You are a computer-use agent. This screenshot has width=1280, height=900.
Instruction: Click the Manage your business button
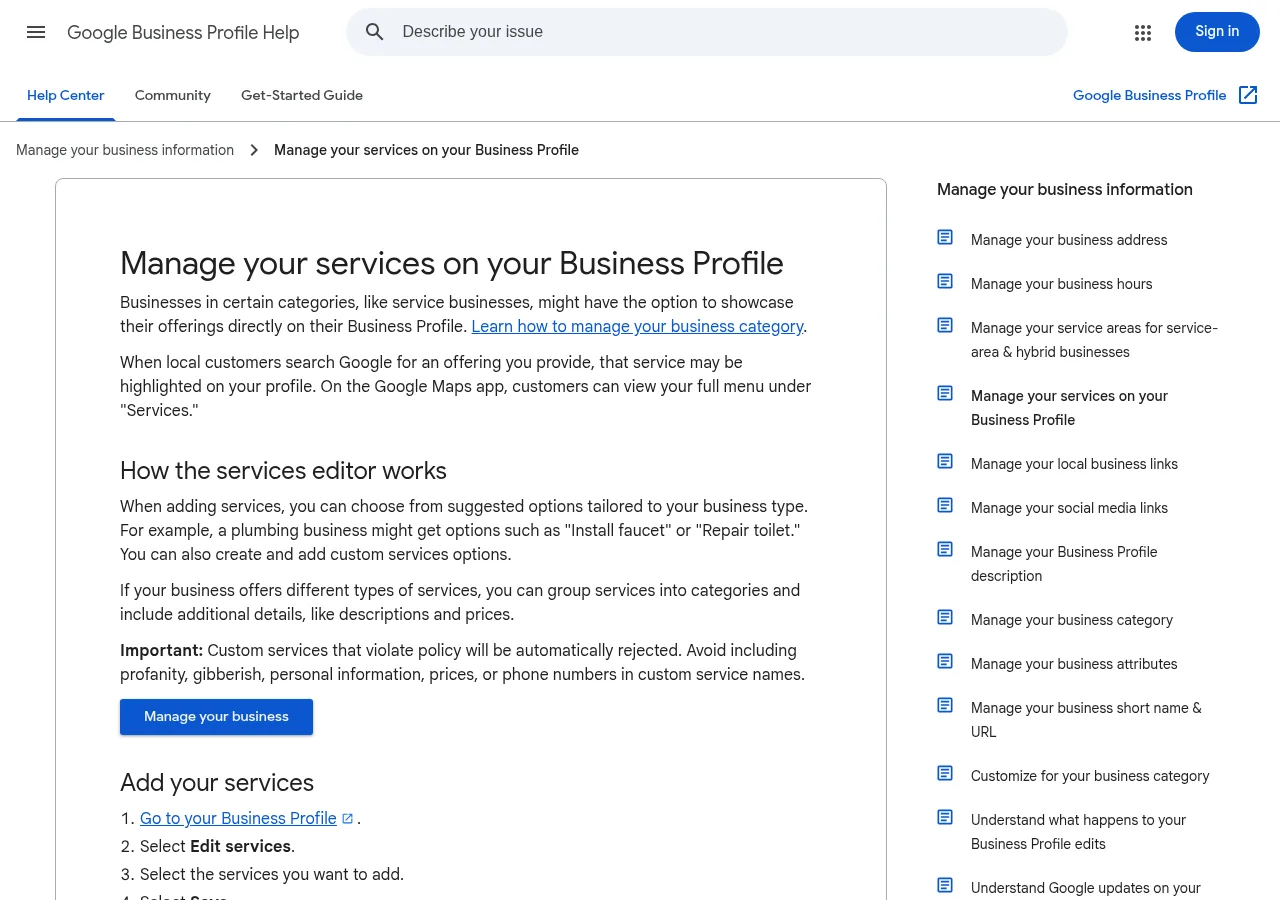216,717
